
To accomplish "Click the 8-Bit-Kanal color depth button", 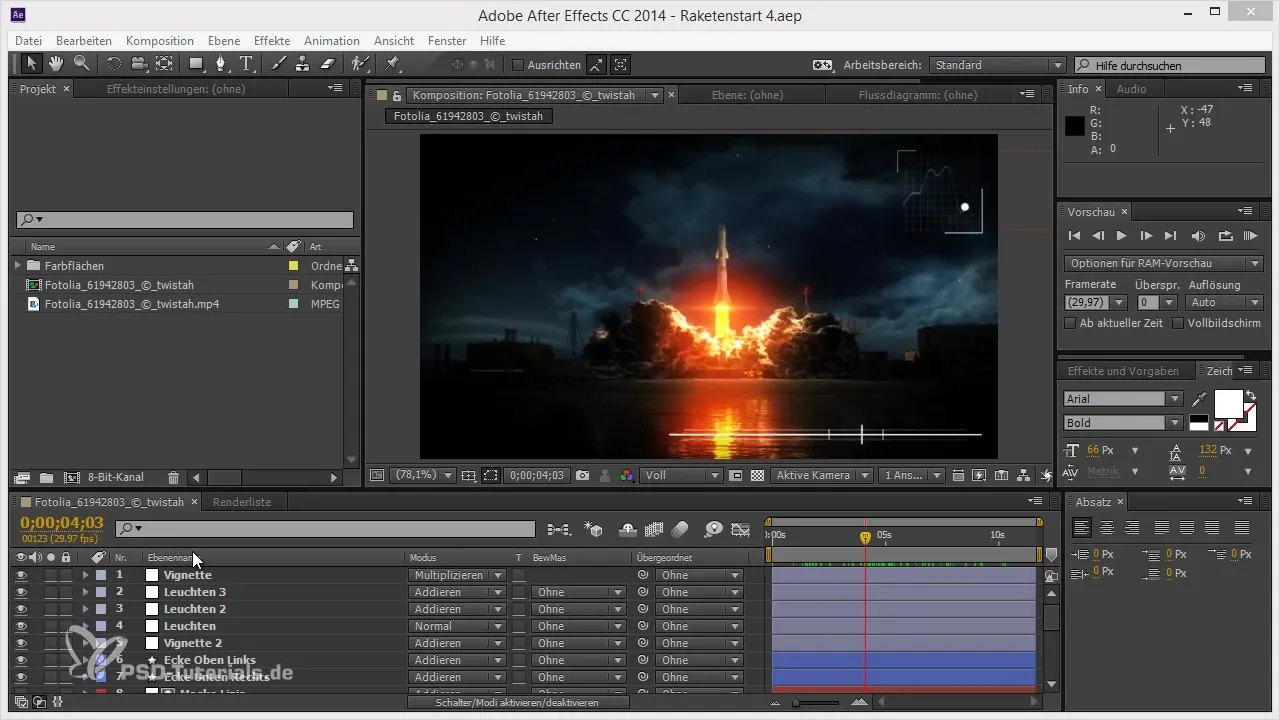I will (x=116, y=478).
